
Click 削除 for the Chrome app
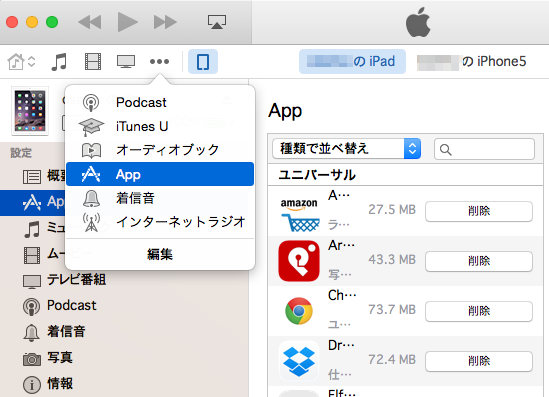[x=479, y=311]
